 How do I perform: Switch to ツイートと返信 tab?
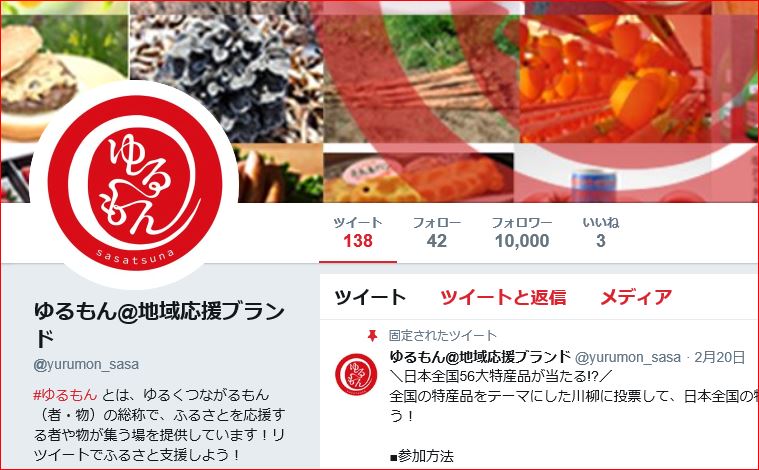pos(503,297)
